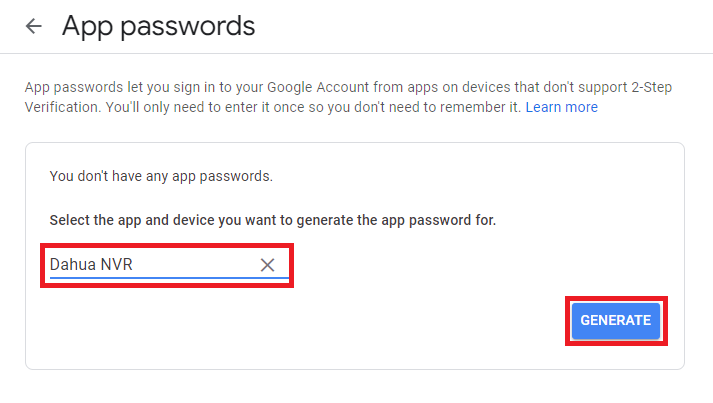The height and width of the screenshot is (403, 713).
Task: Clear the Dahua NVR name field
Action: 267,265
